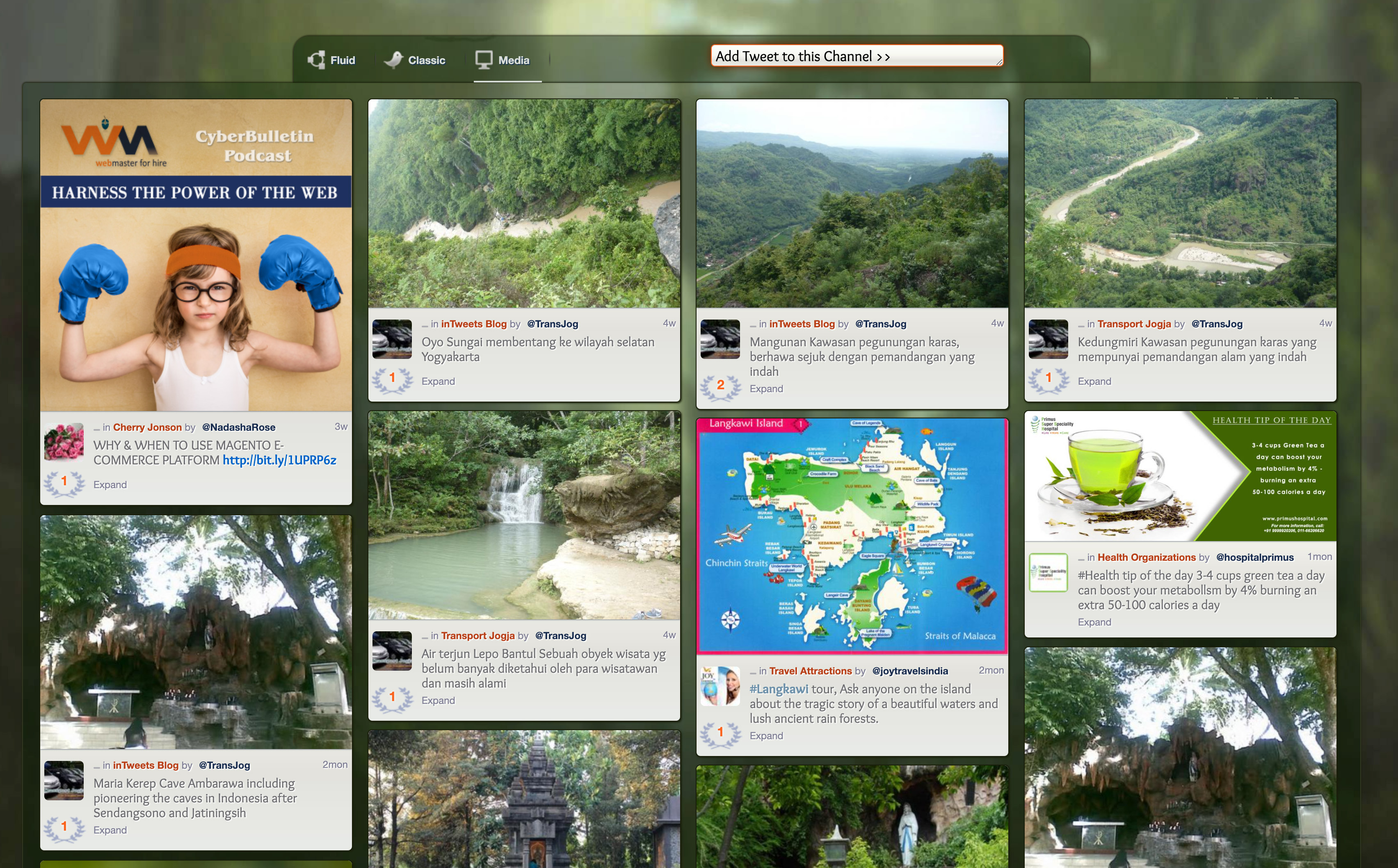Expand the Air terjun Lepo tweet
Image resolution: width=1398 pixels, height=868 pixels.
438,700
